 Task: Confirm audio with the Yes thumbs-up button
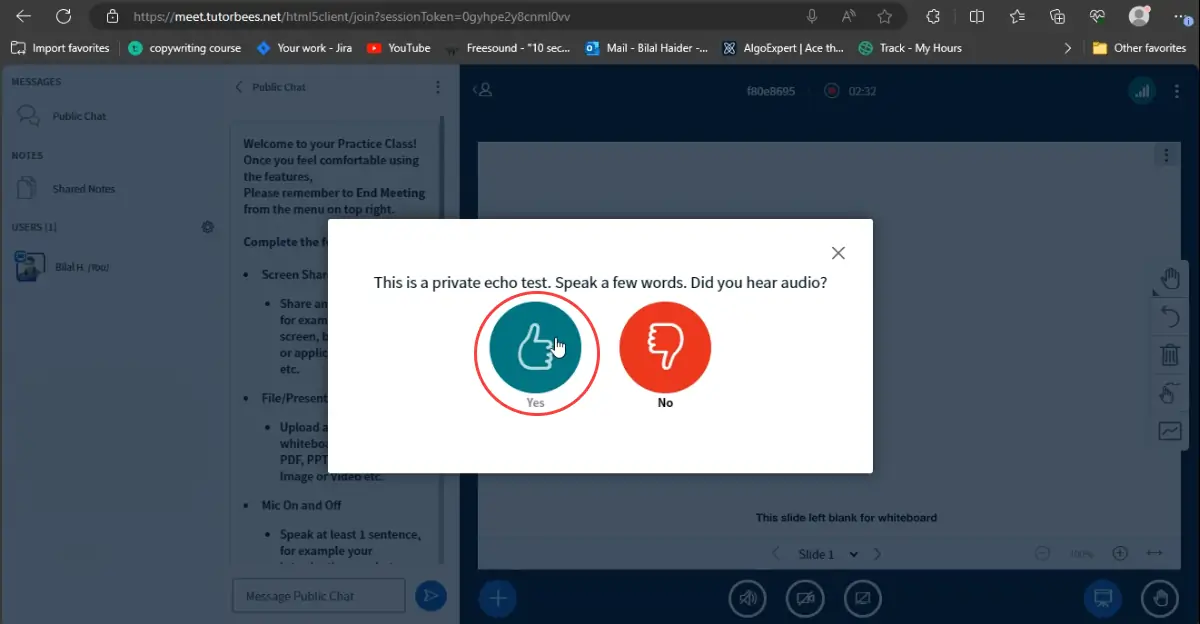coord(535,347)
